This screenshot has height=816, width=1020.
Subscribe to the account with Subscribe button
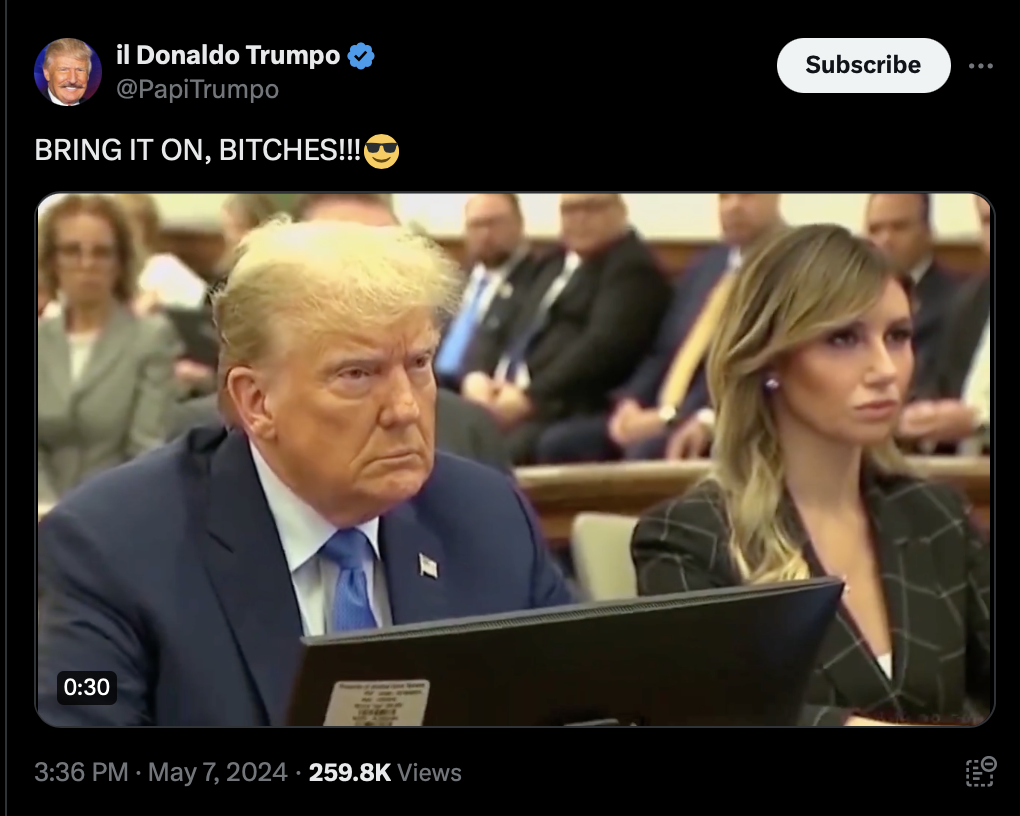tap(863, 65)
